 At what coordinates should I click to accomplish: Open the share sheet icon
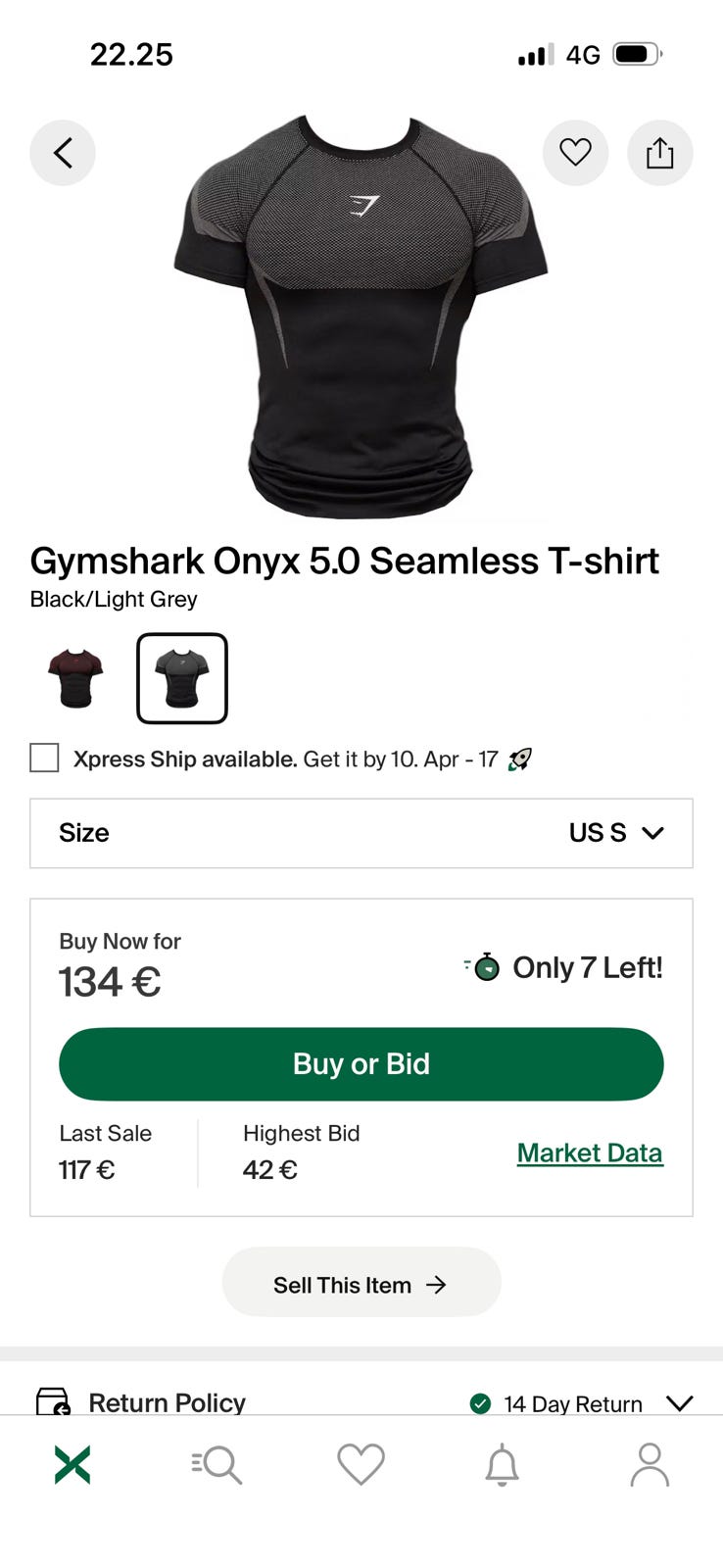pos(659,153)
